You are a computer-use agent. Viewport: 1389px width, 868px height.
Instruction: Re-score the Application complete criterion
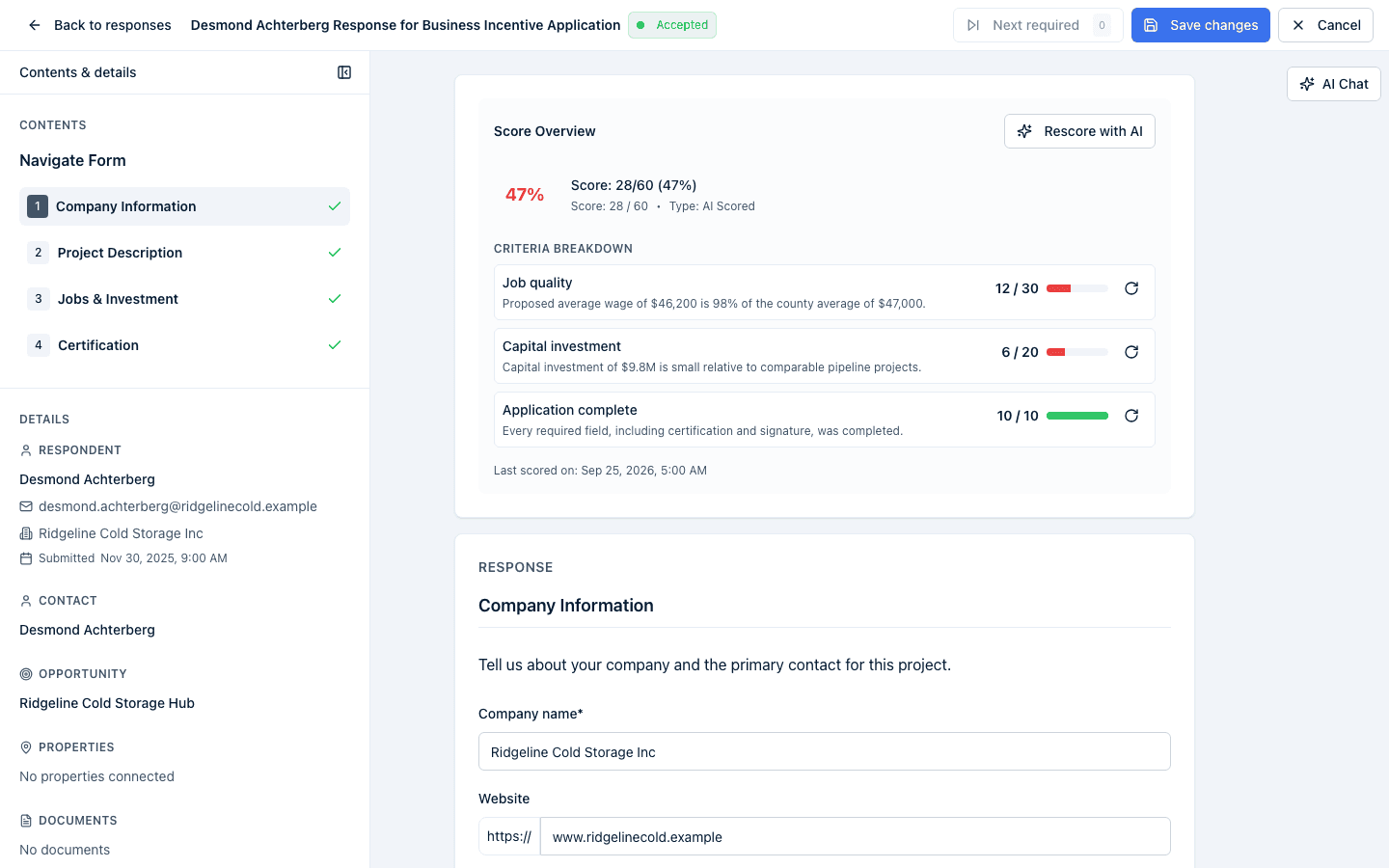1131,416
